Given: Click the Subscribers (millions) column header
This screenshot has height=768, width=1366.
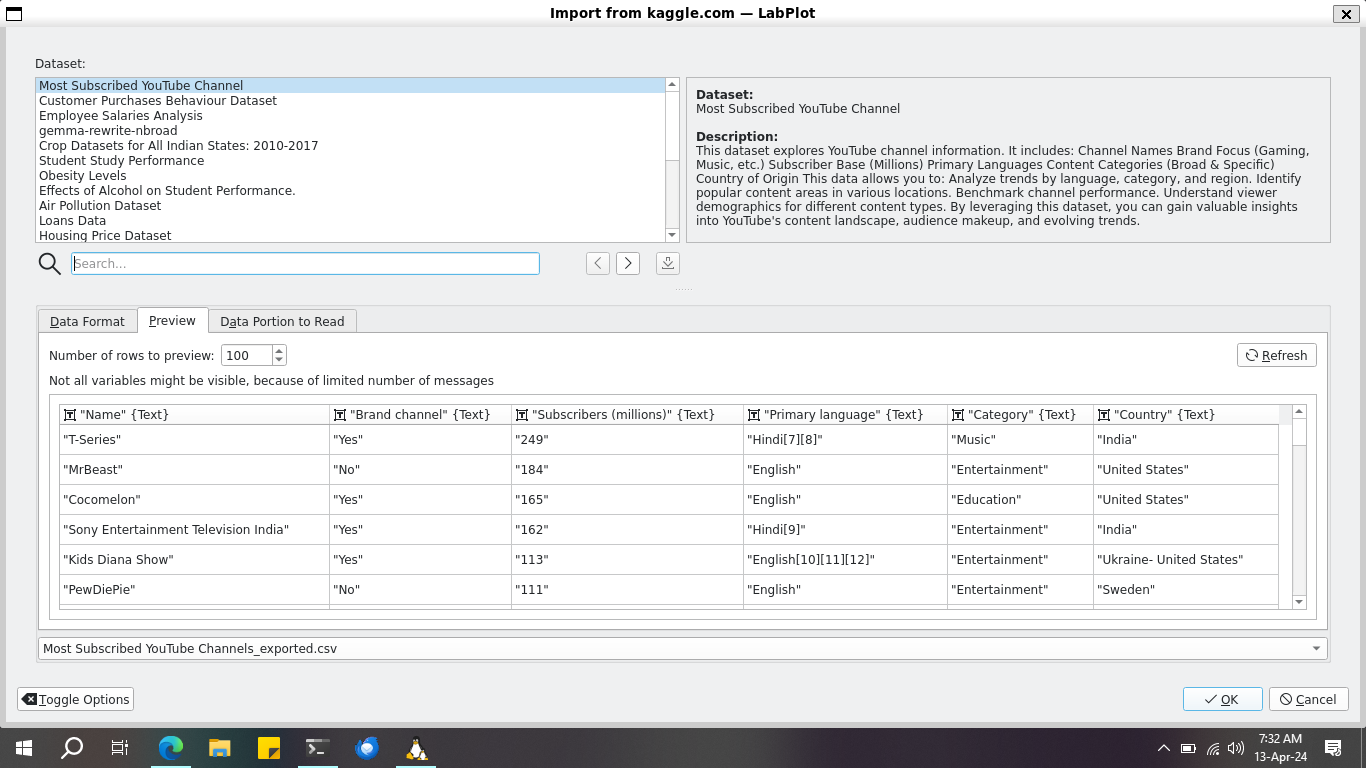Looking at the screenshot, I should (627, 414).
